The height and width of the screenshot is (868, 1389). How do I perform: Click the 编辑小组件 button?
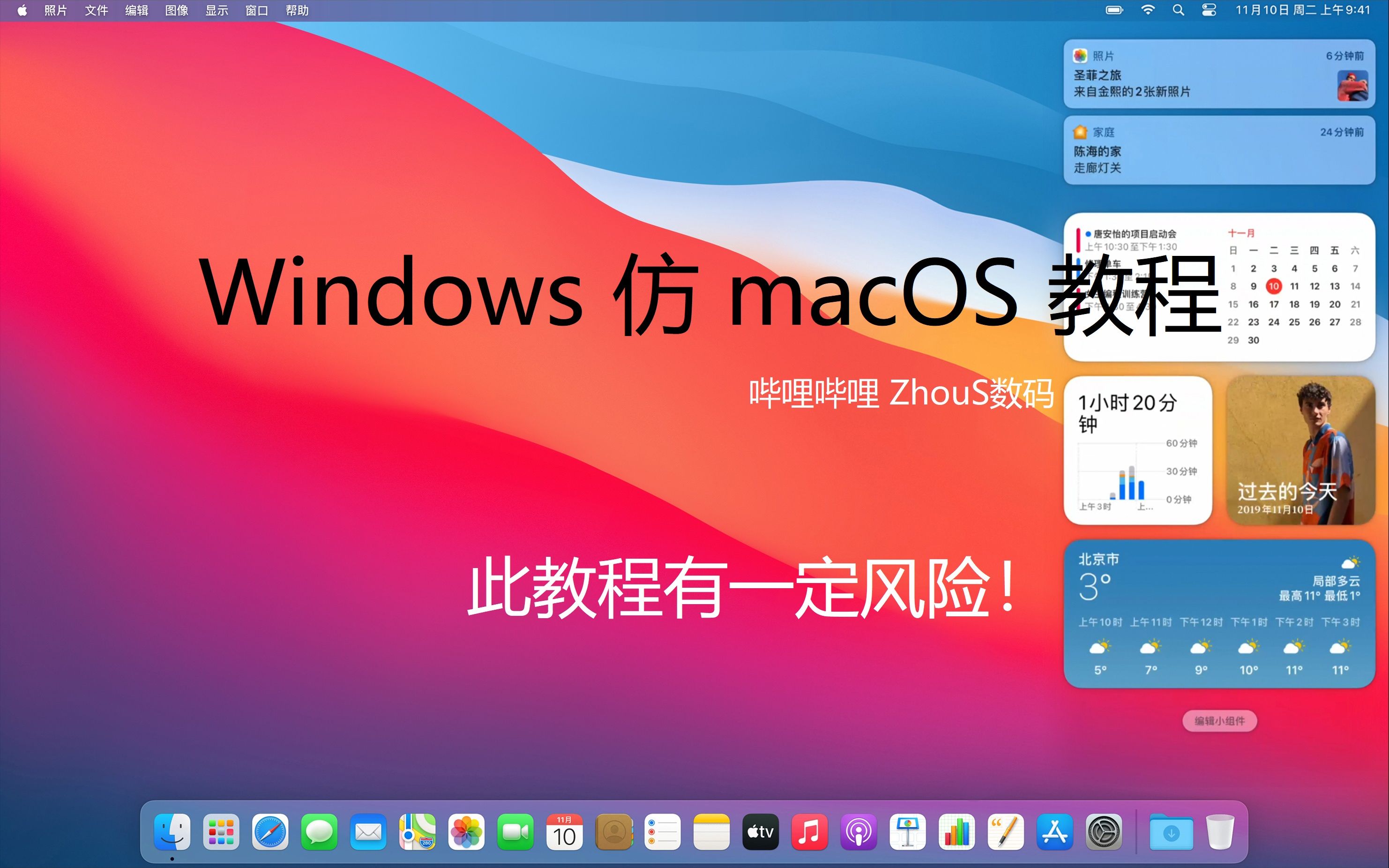click(x=1219, y=720)
